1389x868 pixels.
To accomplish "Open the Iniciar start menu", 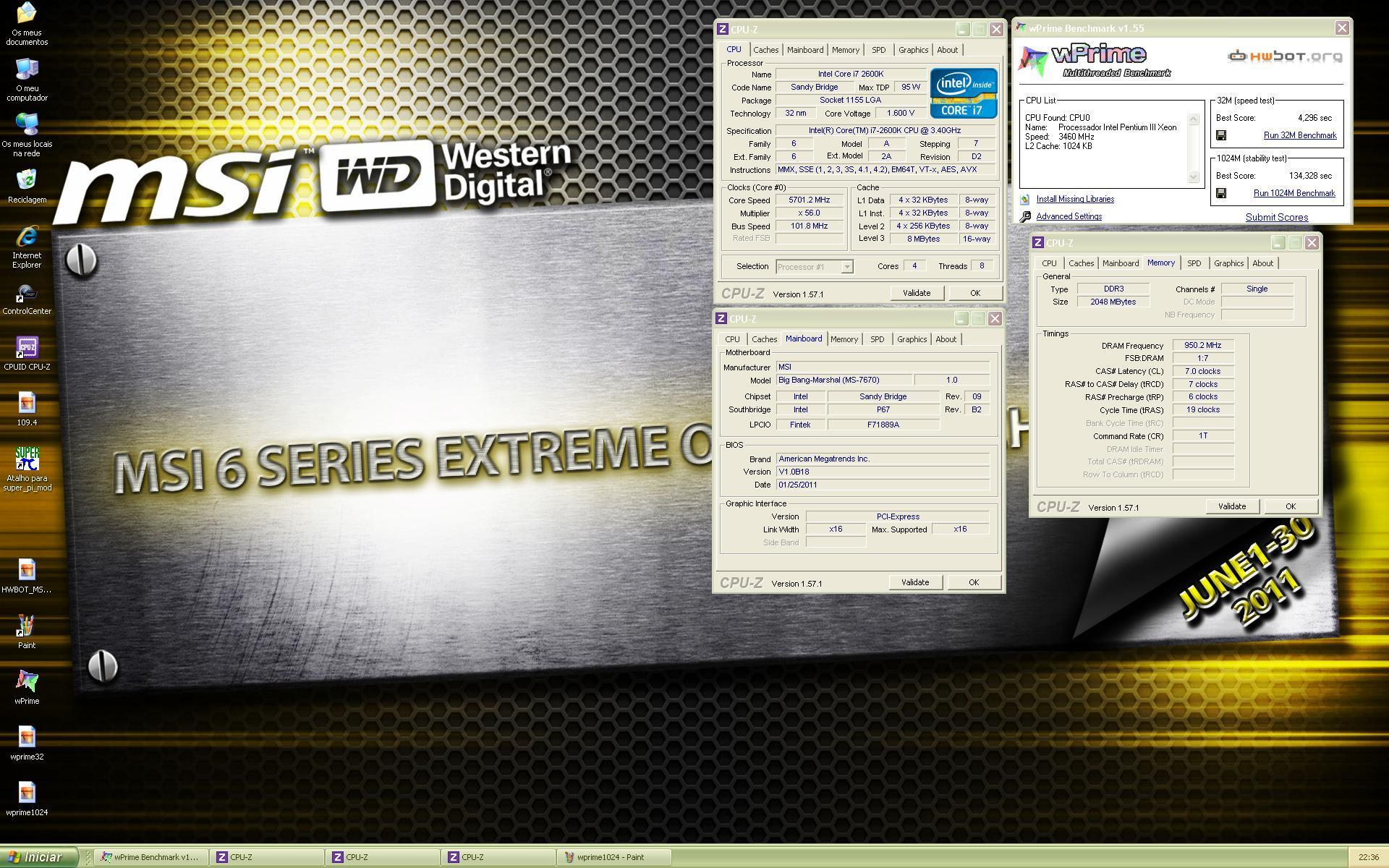I will pyautogui.click(x=39, y=857).
